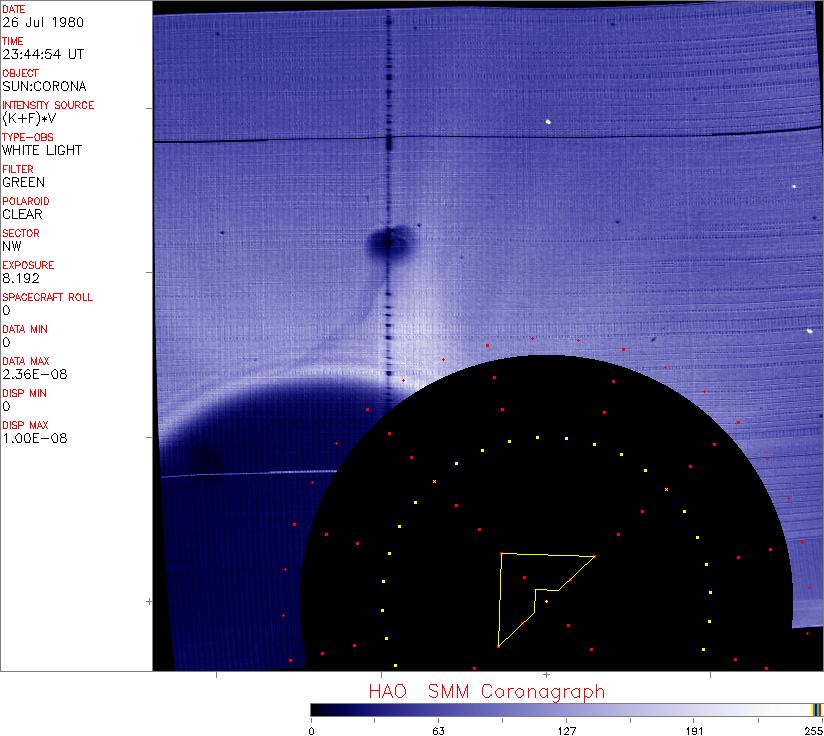Click the color bar label 63

[438, 728]
